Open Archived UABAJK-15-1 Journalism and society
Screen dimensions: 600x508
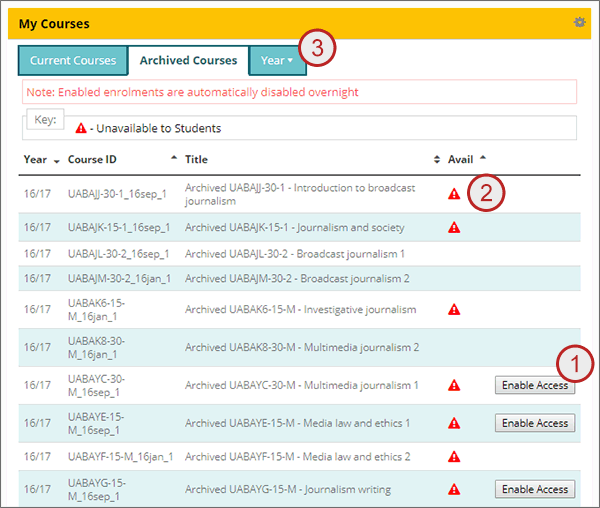(x=295, y=228)
